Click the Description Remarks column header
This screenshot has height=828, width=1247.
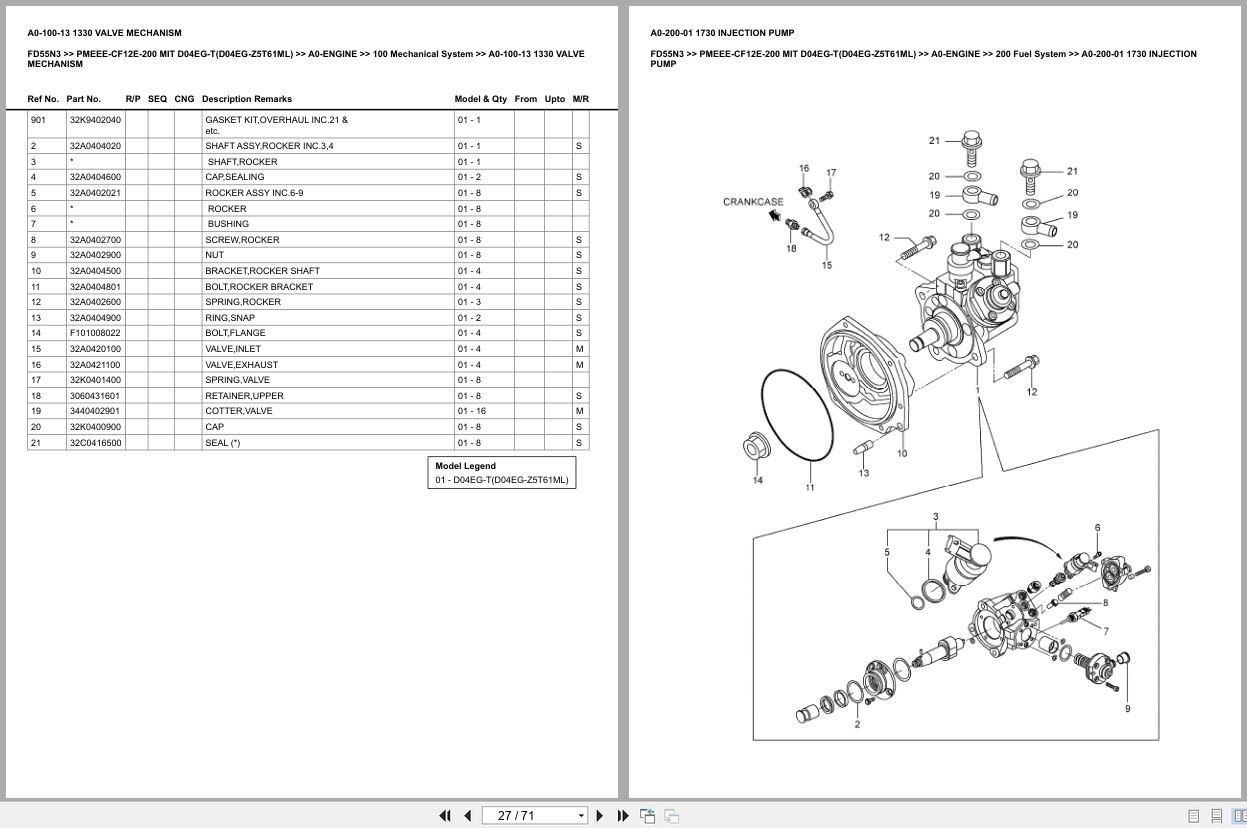pos(247,99)
